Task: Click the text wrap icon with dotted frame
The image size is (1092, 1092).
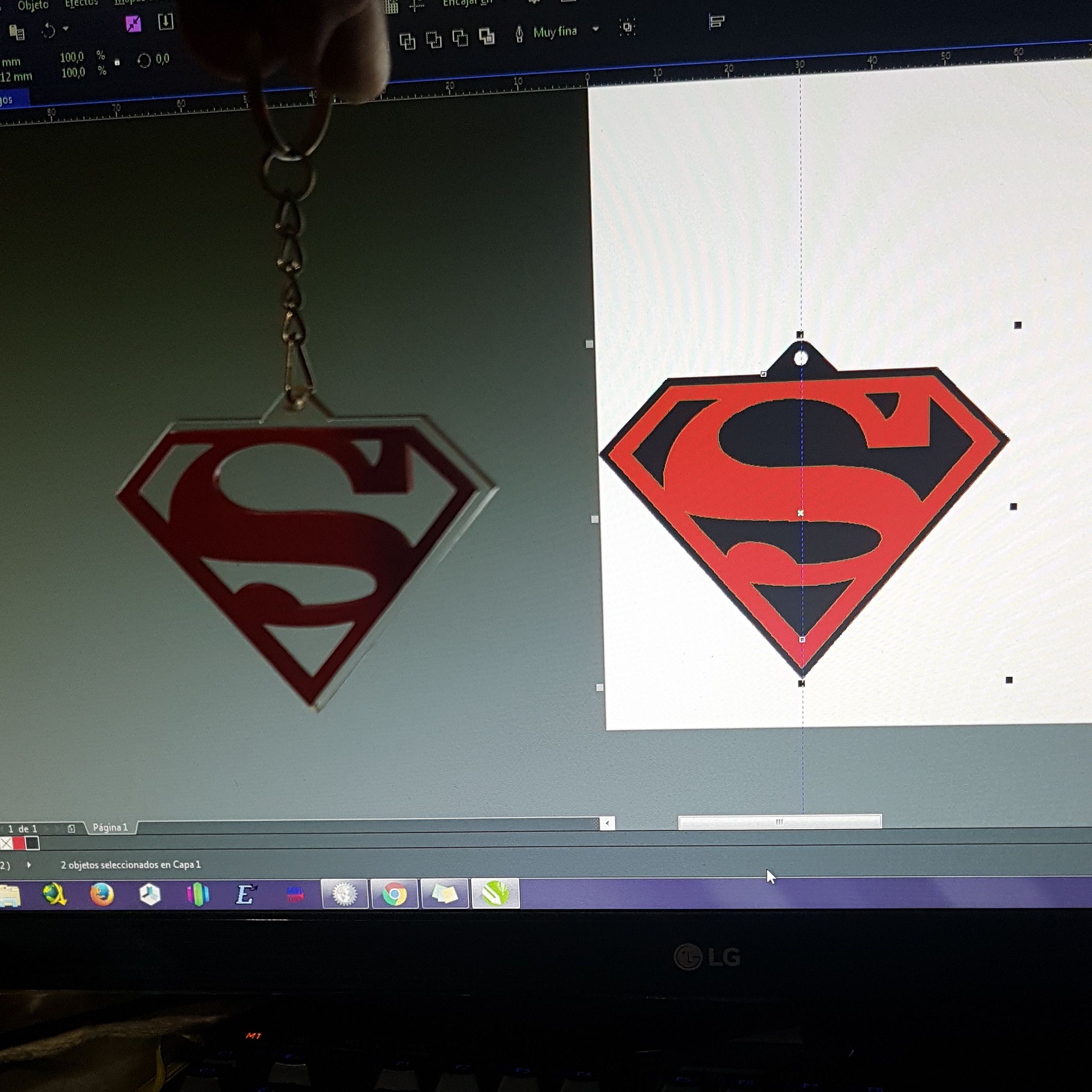Action: [x=627, y=26]
